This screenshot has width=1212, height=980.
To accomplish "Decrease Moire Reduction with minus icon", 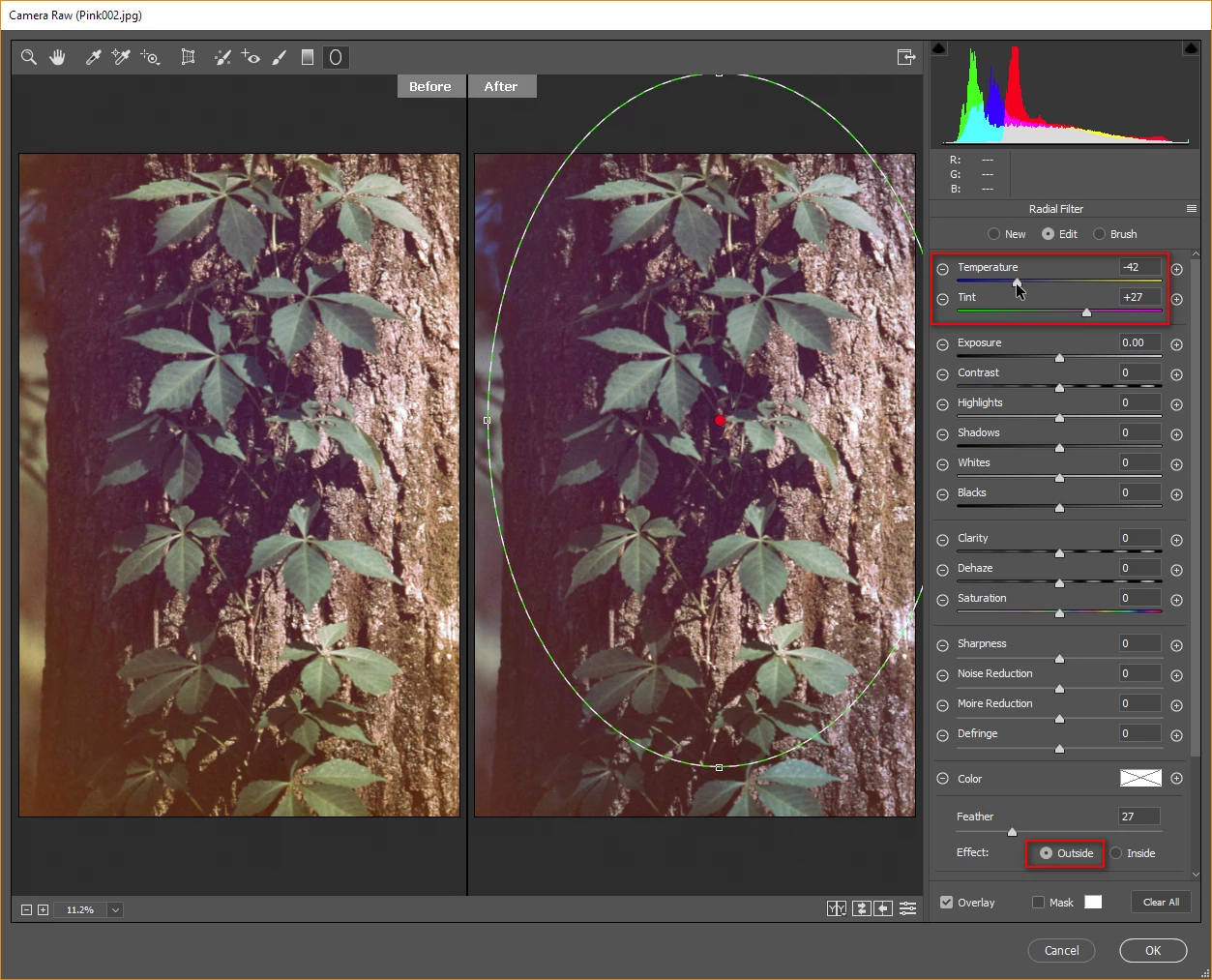I will click(942, 705).
